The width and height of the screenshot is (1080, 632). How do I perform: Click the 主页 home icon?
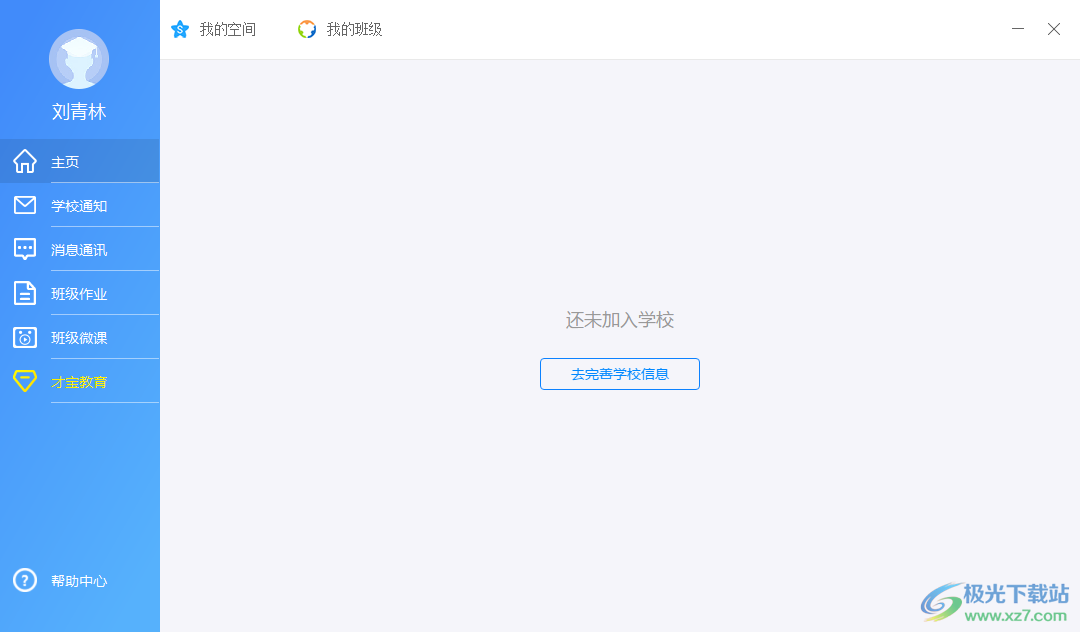(24, 161)
